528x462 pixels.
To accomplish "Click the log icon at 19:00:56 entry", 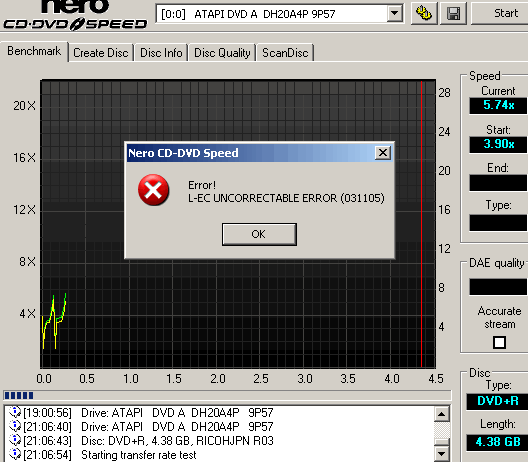I will point(15,412).
